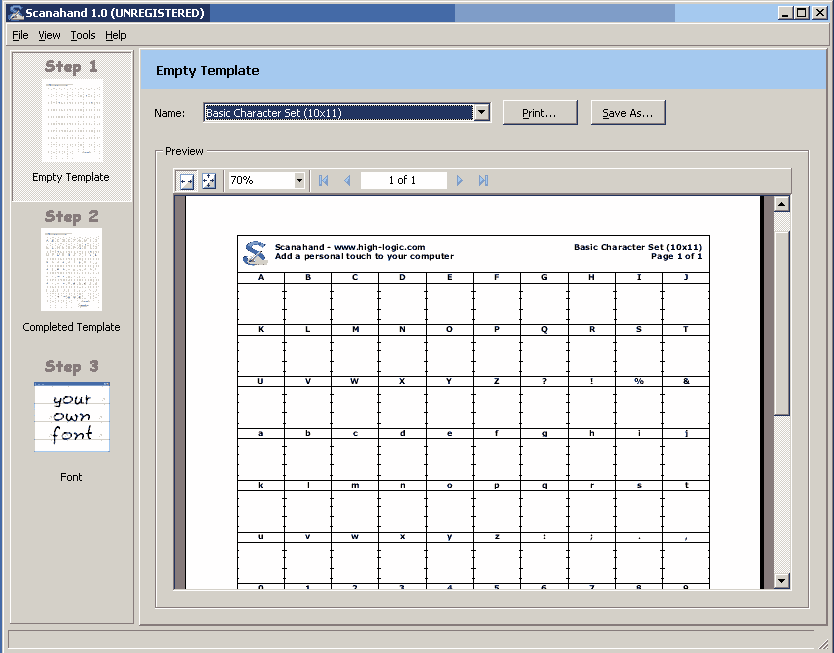Maximize the Scanahand window
Image resolution: width=834 pixels, height=653 pixels.
pos(802,13)
